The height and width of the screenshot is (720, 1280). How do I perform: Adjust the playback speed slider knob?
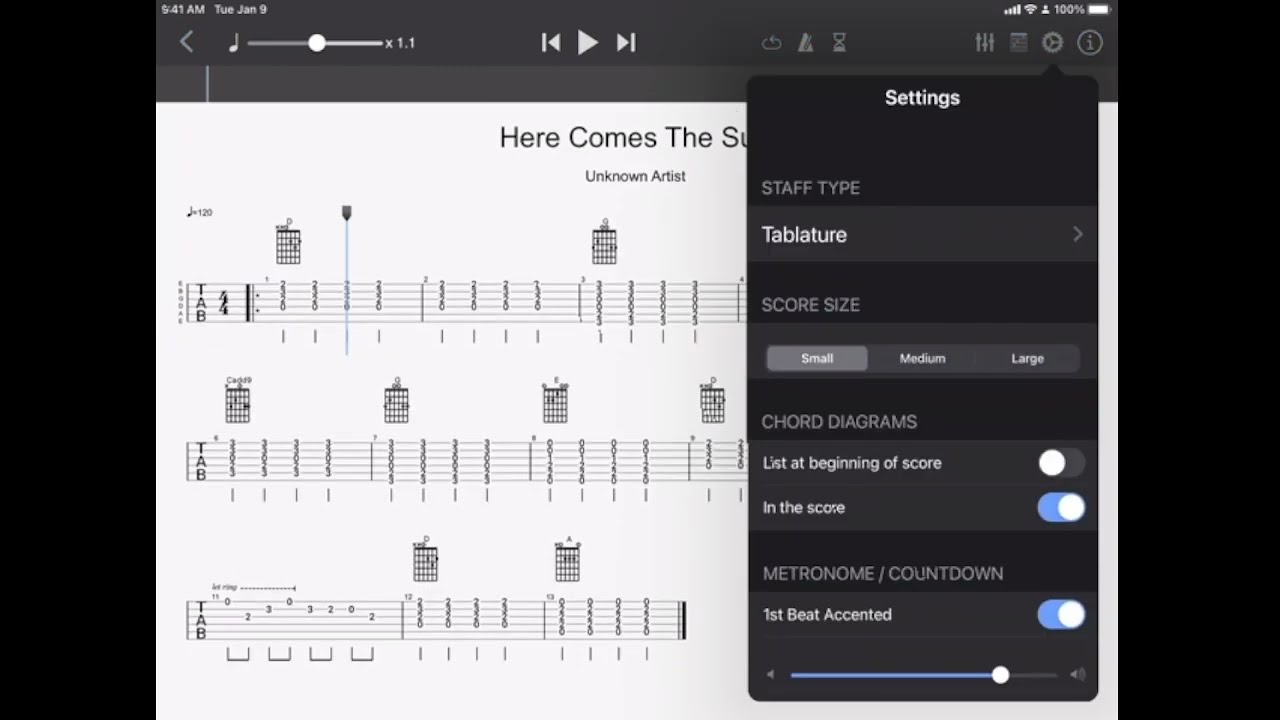click(x=317, y=43)
